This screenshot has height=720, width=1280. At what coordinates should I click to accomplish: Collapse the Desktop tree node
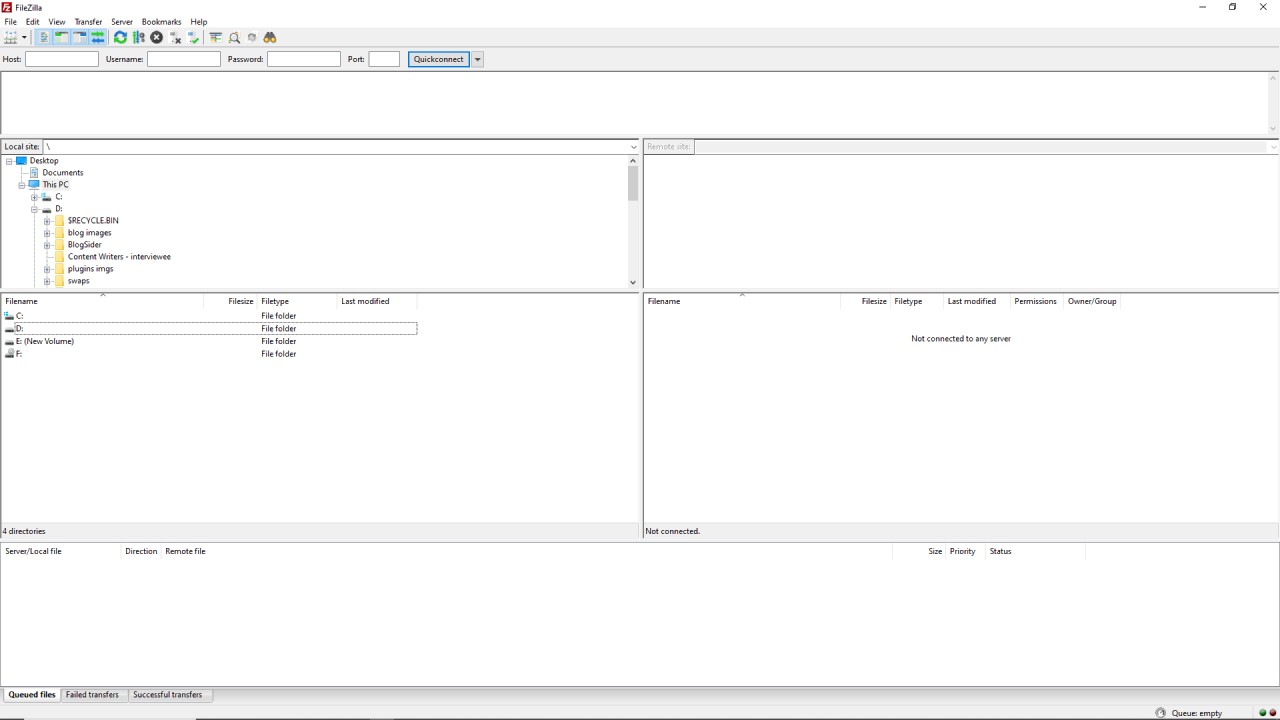(9, 161)
